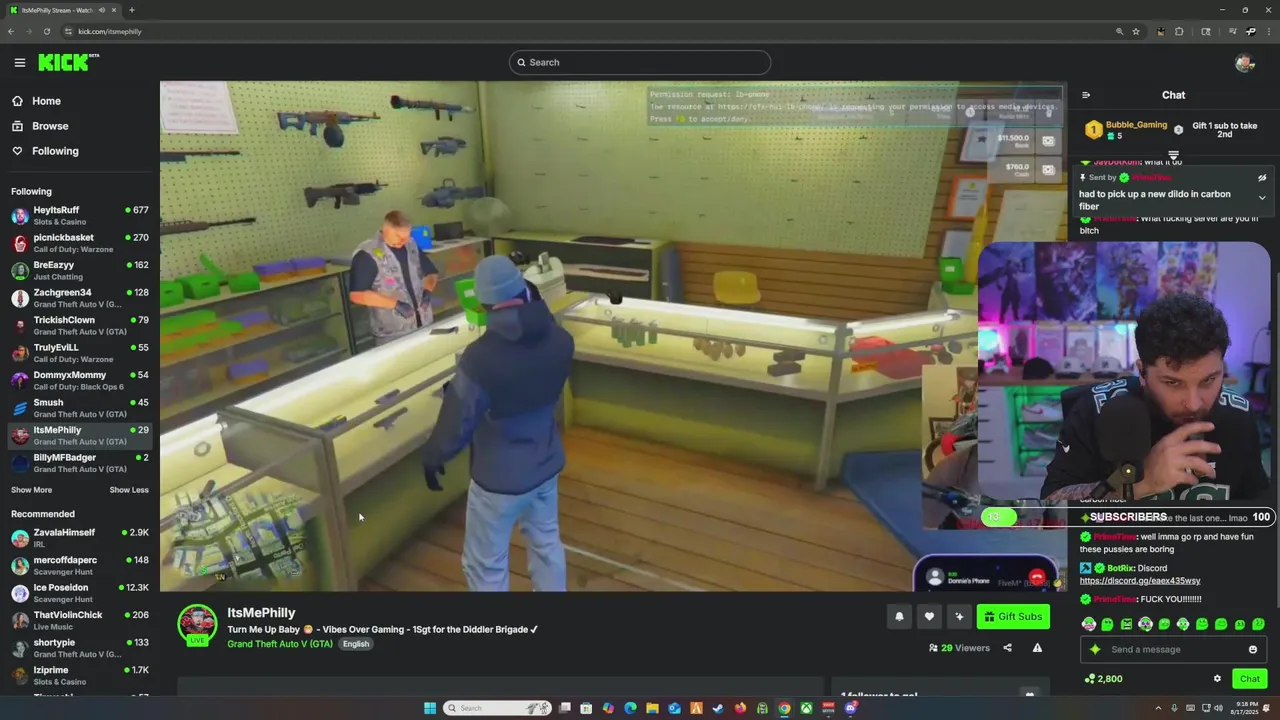Insert first quick emote in chat
Image resolution: width=1280 pixels, height=720 pixels.
[x=1089, y=624]
